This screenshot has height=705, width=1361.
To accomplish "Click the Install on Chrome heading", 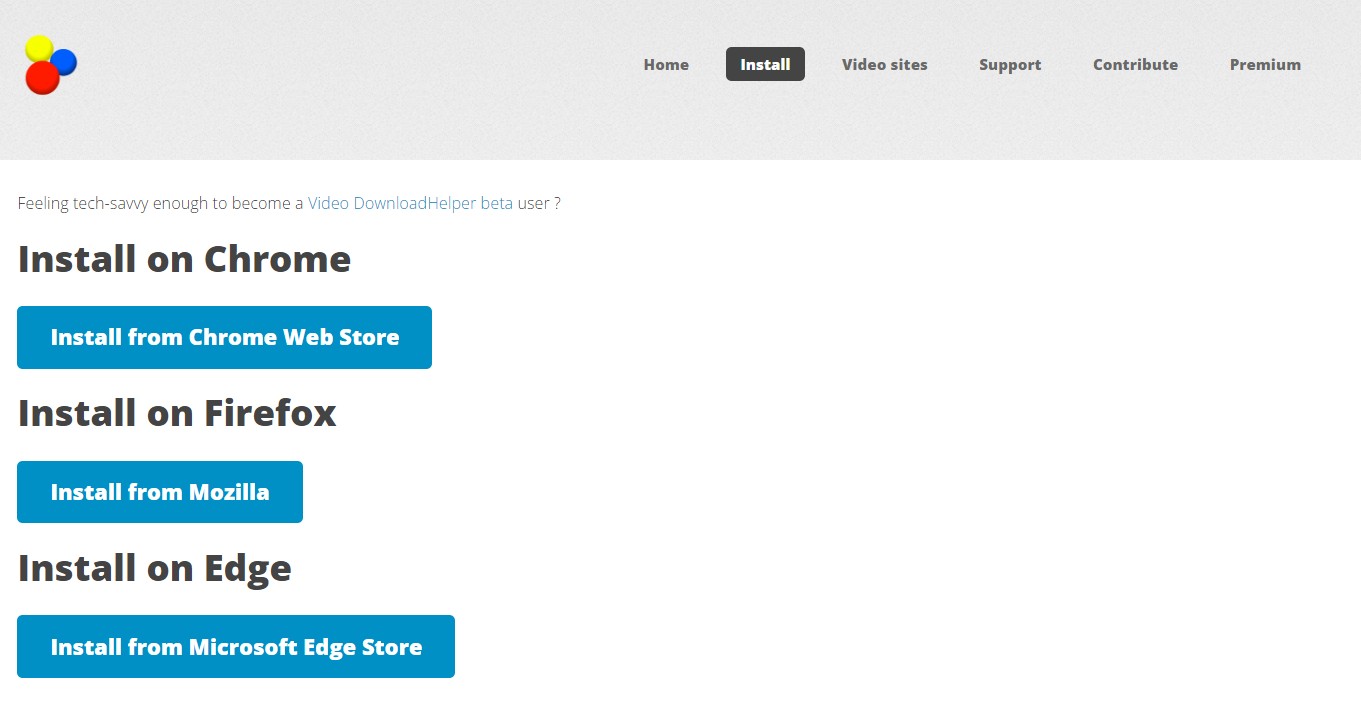I will [184, 259].
